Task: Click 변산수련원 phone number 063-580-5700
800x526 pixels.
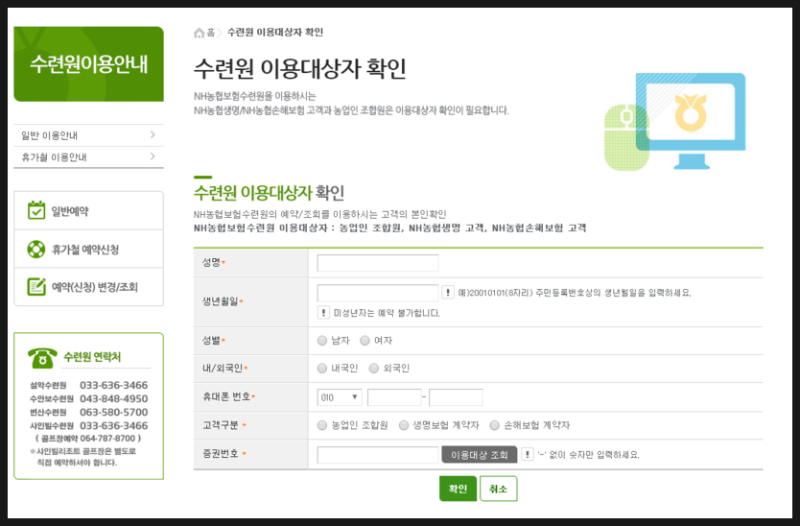Action: tap(113, 412)
